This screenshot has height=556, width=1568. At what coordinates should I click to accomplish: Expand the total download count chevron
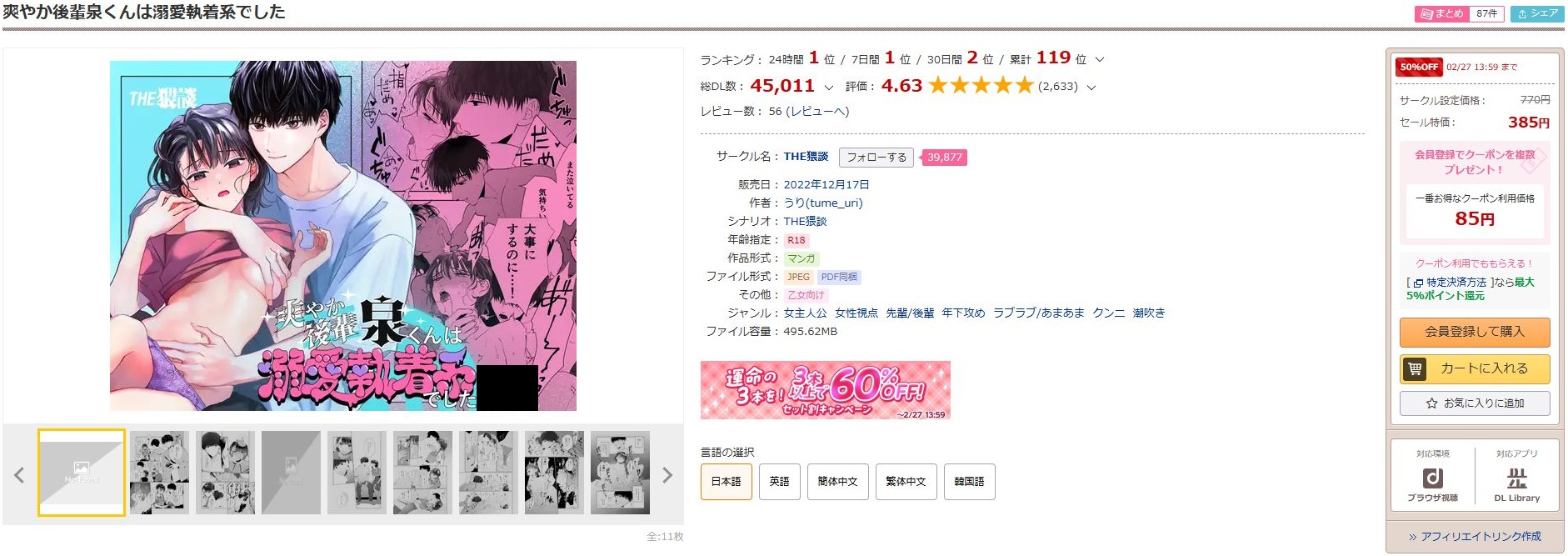[x=828, y=87]
